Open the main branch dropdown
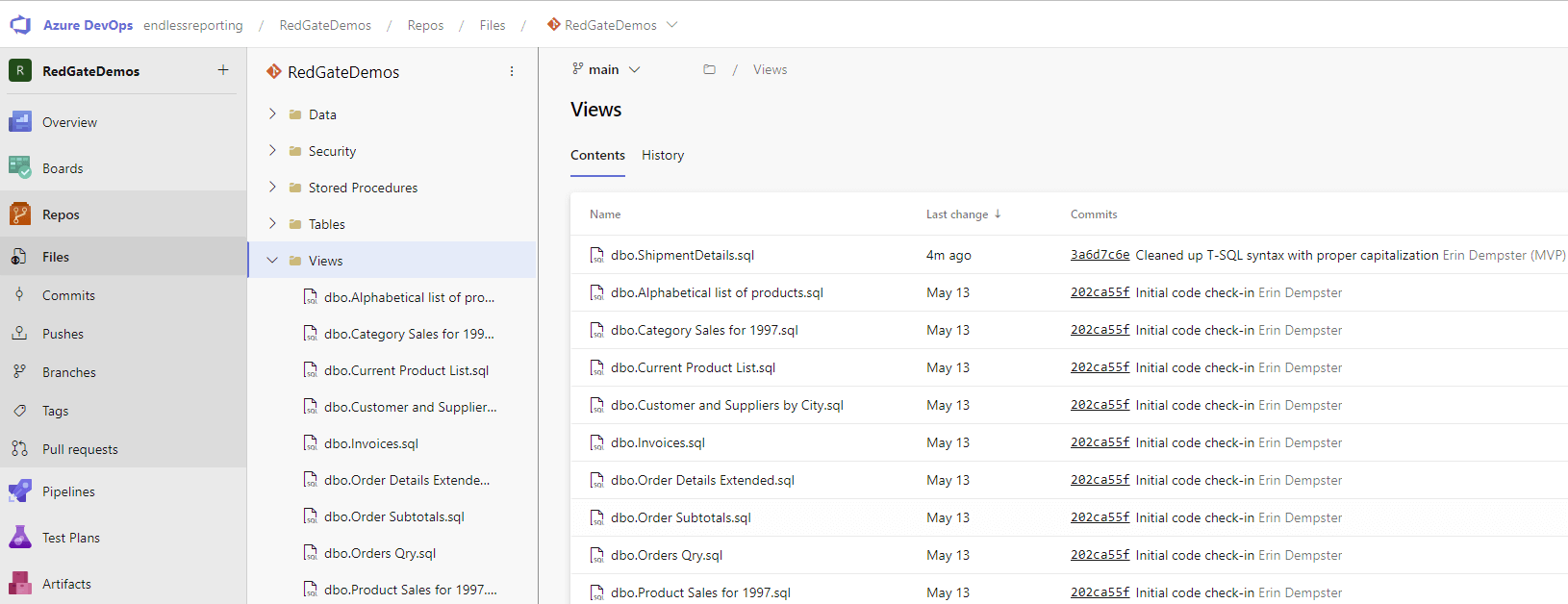Viewport: 1568px width, 604px height. tap(606, 70)
